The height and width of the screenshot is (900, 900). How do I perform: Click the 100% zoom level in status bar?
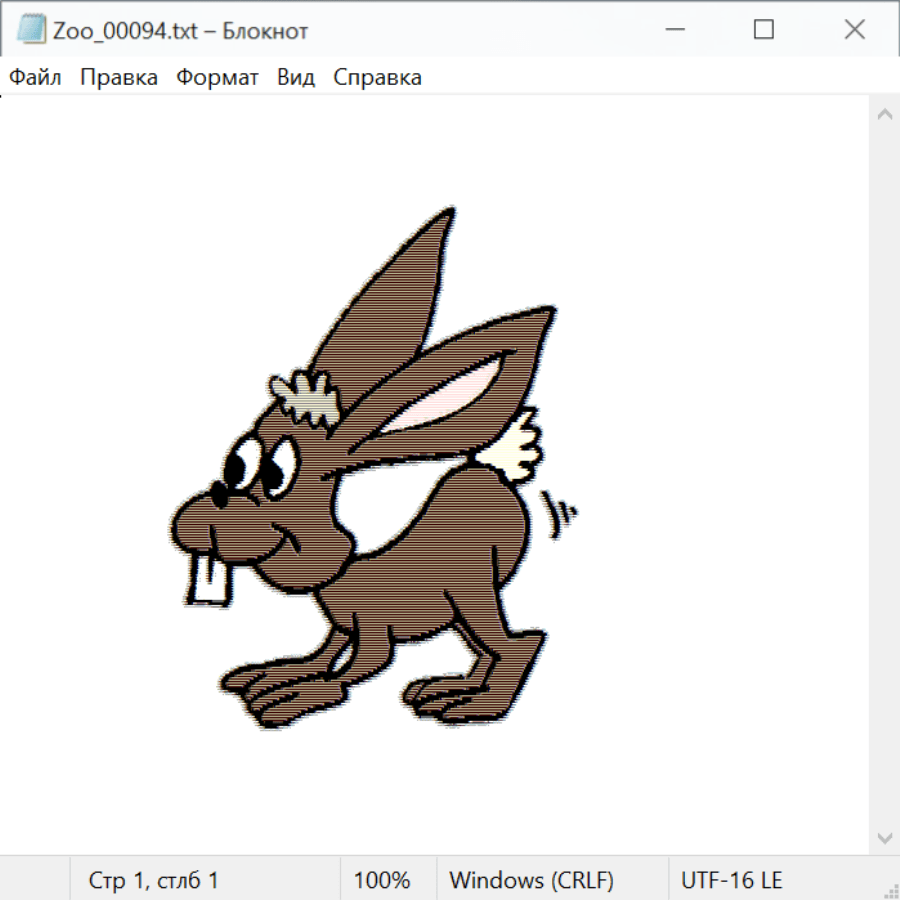382,881
